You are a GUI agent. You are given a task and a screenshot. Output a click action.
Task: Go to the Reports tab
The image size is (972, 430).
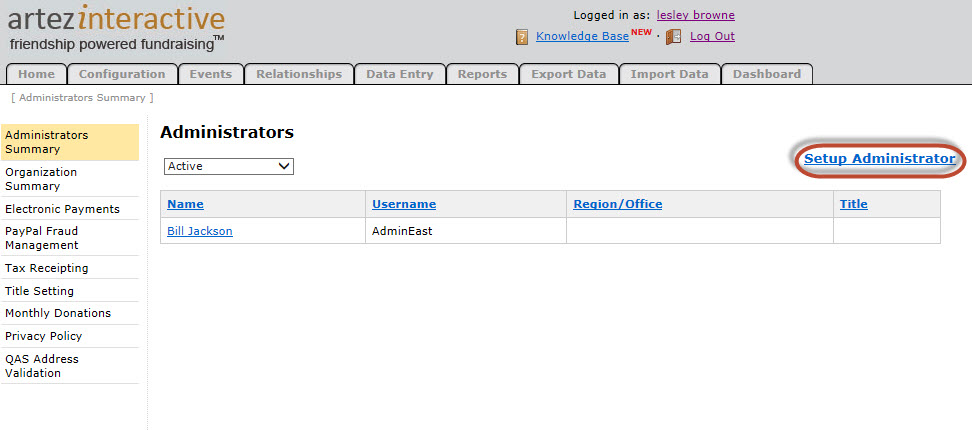coord(482,74)
